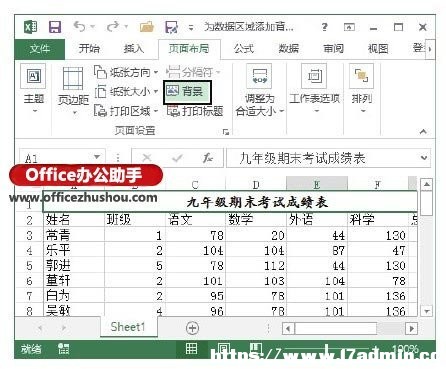Click the title cell 九年级期末考试成绩表
This screenshot has height=369, width=446.
pyautogui.click(x=230, y=202)
